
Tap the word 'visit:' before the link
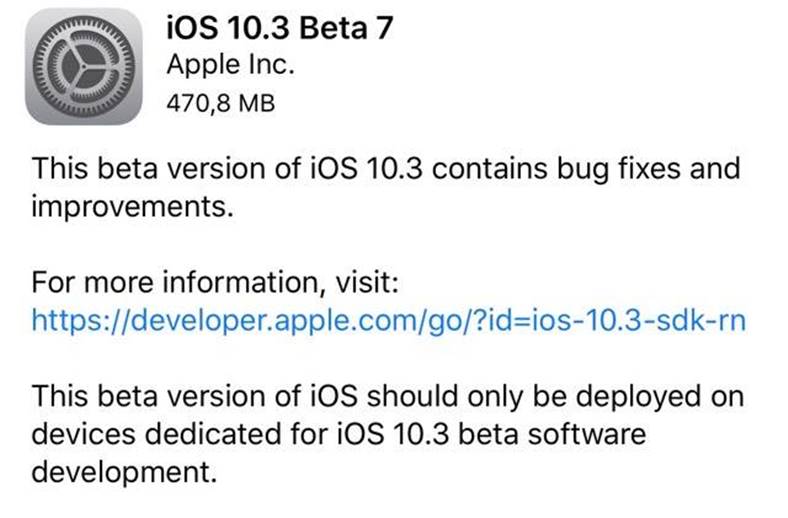click(367, 282)
